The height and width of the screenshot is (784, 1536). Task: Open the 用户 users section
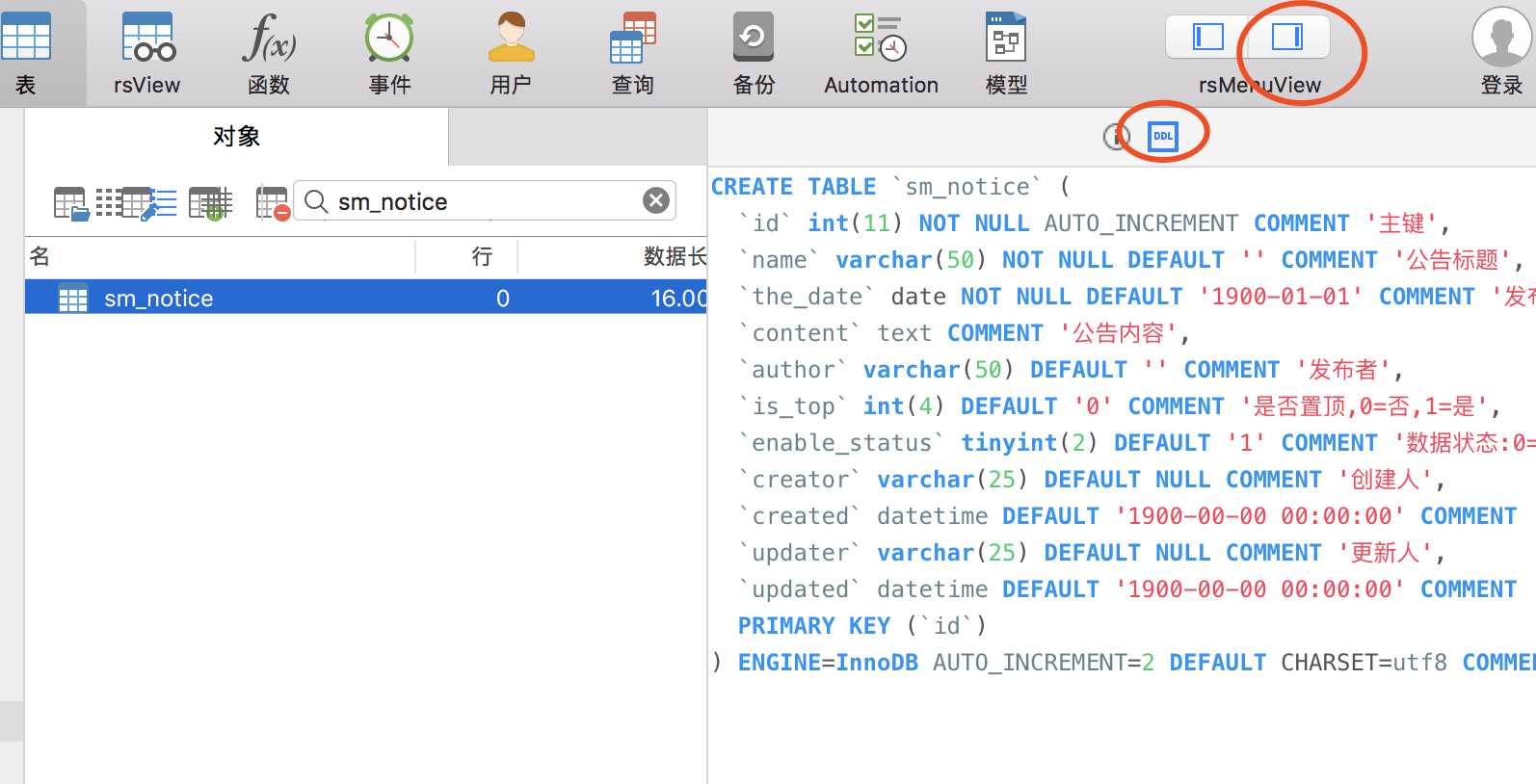point(511,53)
